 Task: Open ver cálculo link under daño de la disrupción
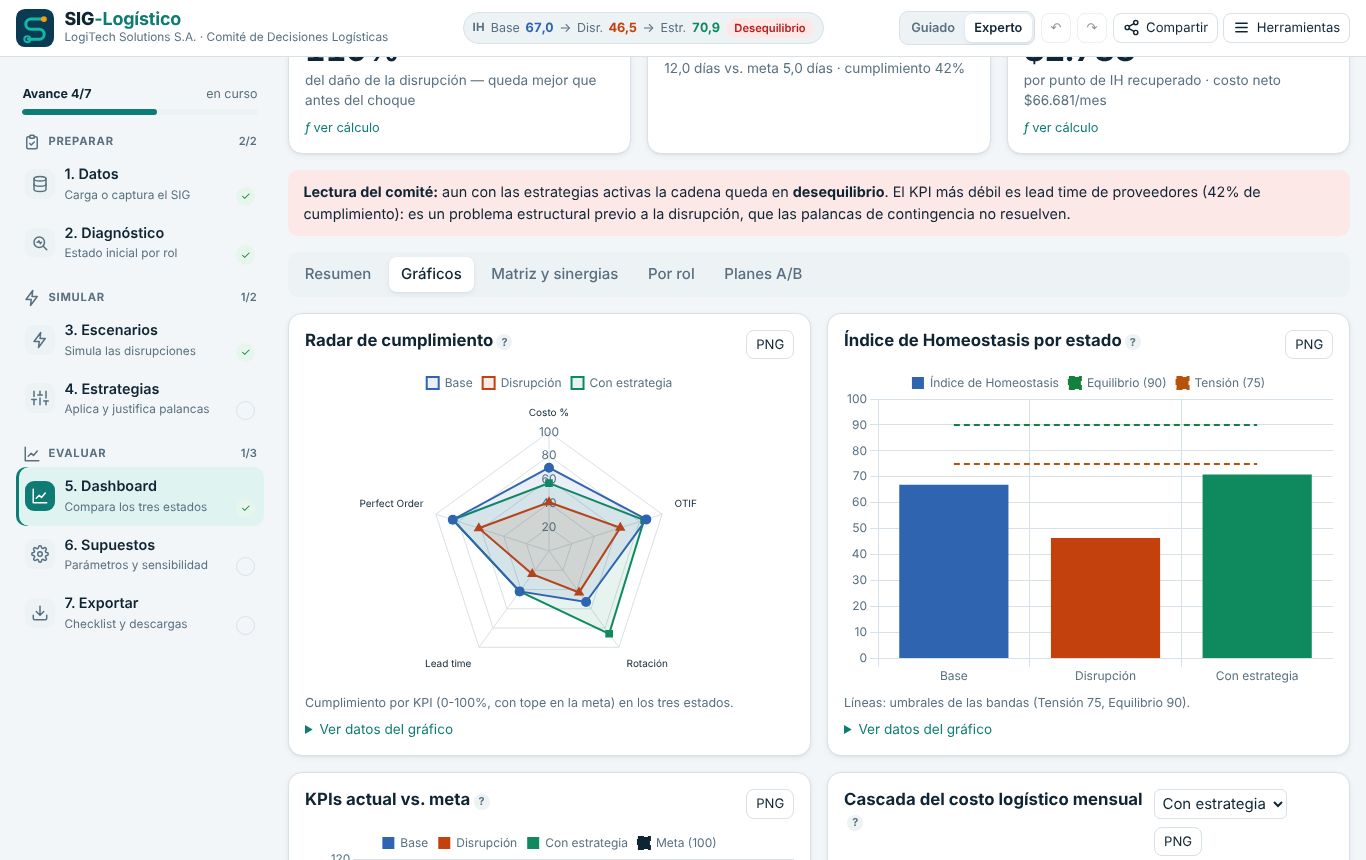click(x=342, y=128)
